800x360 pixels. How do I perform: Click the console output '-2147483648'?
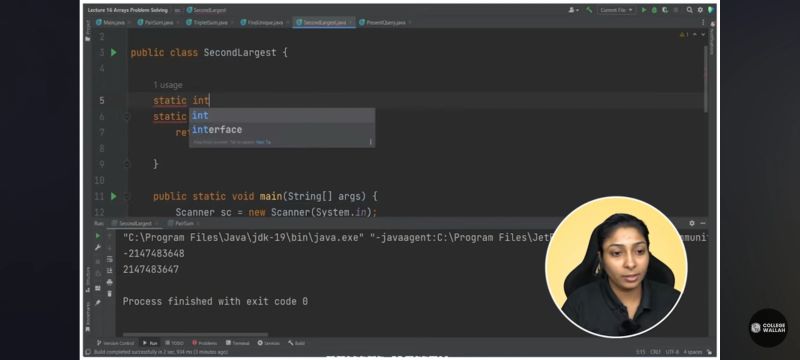click(x=154, y=253)
